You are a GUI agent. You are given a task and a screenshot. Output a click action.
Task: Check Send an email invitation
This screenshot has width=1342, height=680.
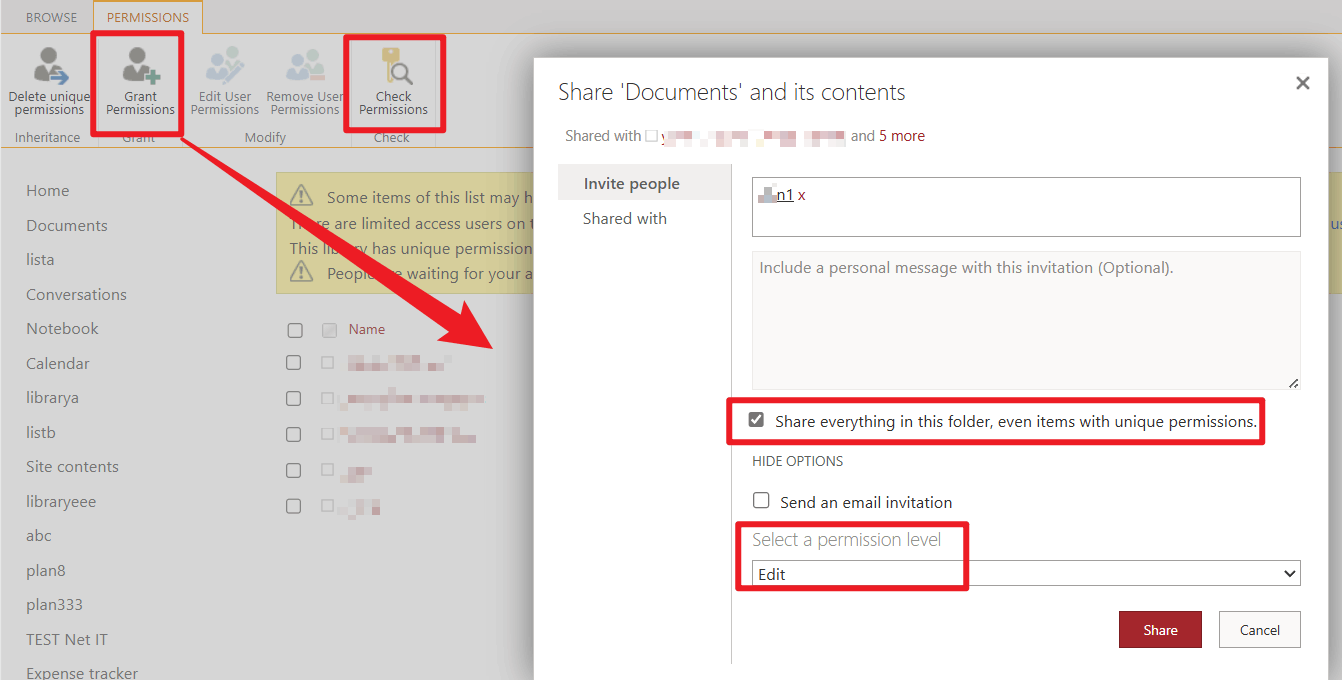tap(761, 501)
